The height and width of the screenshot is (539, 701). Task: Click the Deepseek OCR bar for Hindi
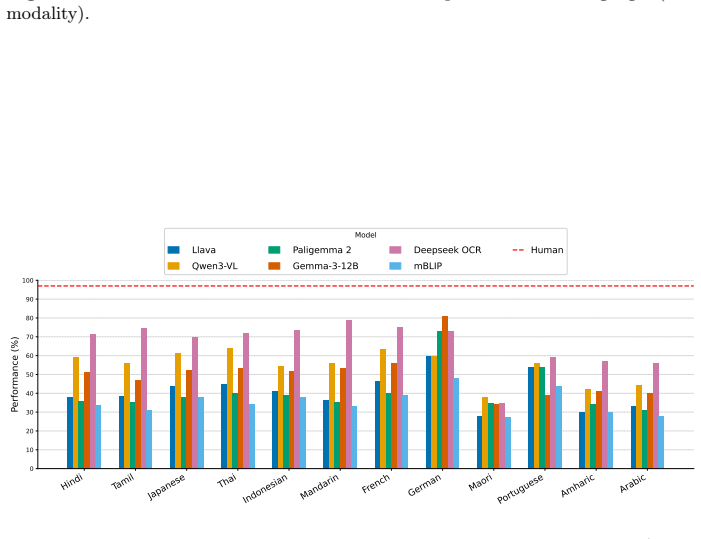coord(93,401)
